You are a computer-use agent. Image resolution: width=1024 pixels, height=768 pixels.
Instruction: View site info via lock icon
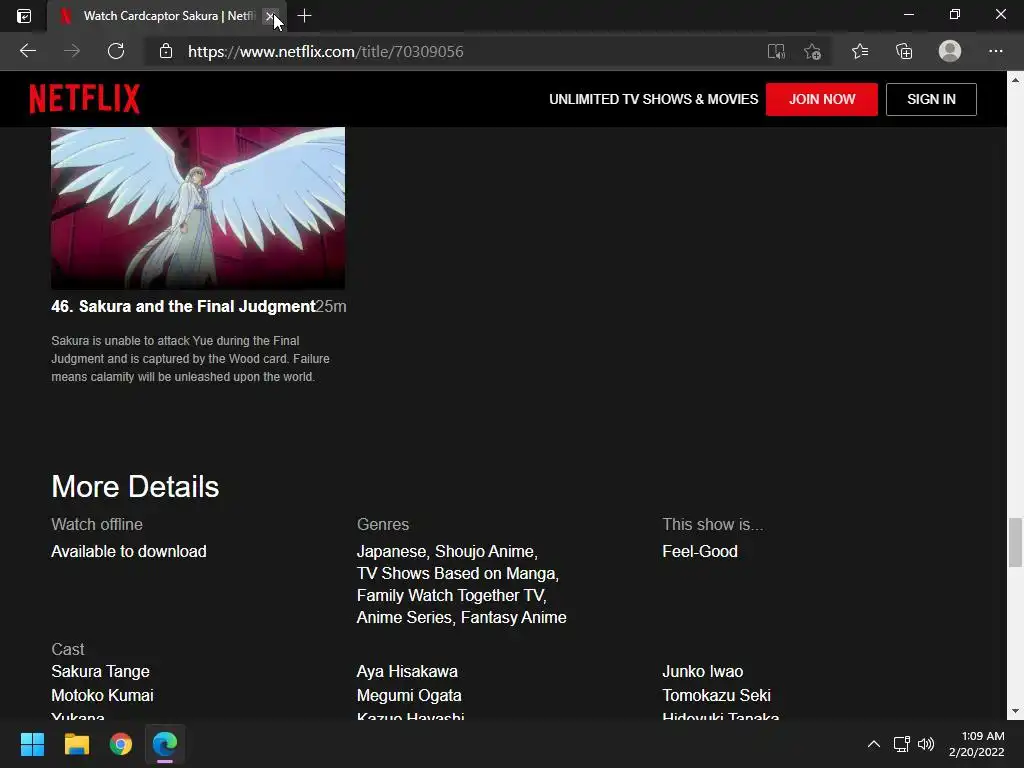click(x=166, y=51)
